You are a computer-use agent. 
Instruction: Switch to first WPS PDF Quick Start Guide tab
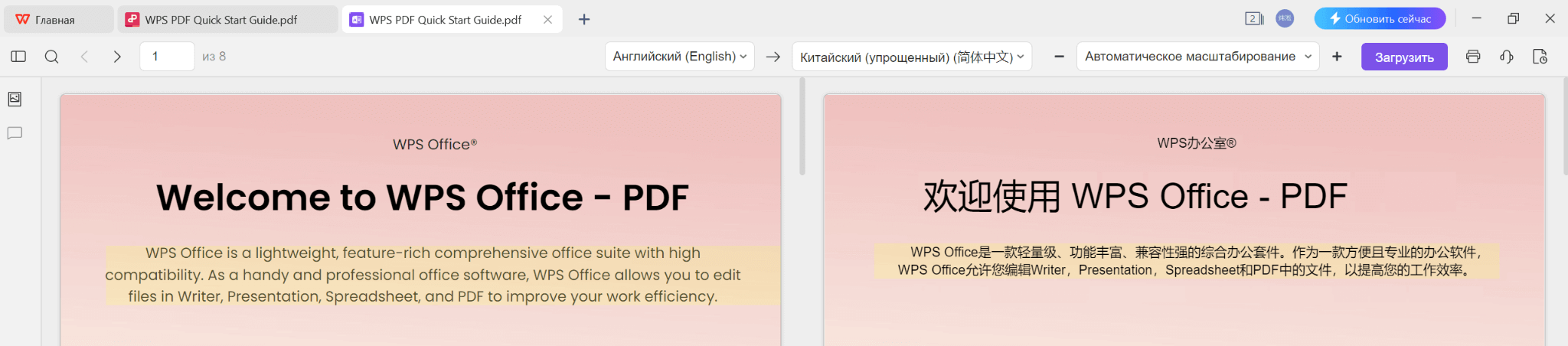tap(221, 20)
